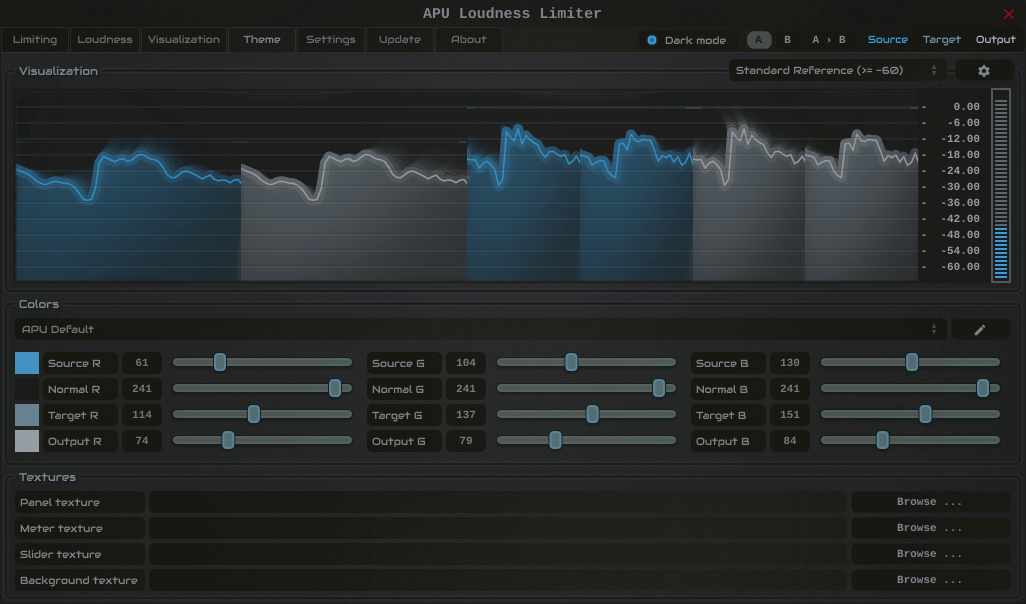Click the Target G slider
This screenshot has height=604, width=1026.
(586, 415)
